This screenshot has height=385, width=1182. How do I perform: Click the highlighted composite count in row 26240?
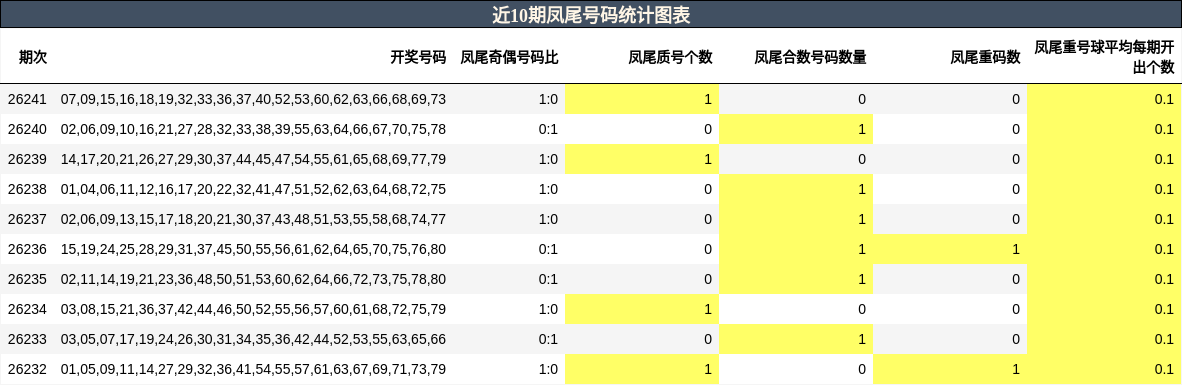pyautogui.click(x=796, y=129)
